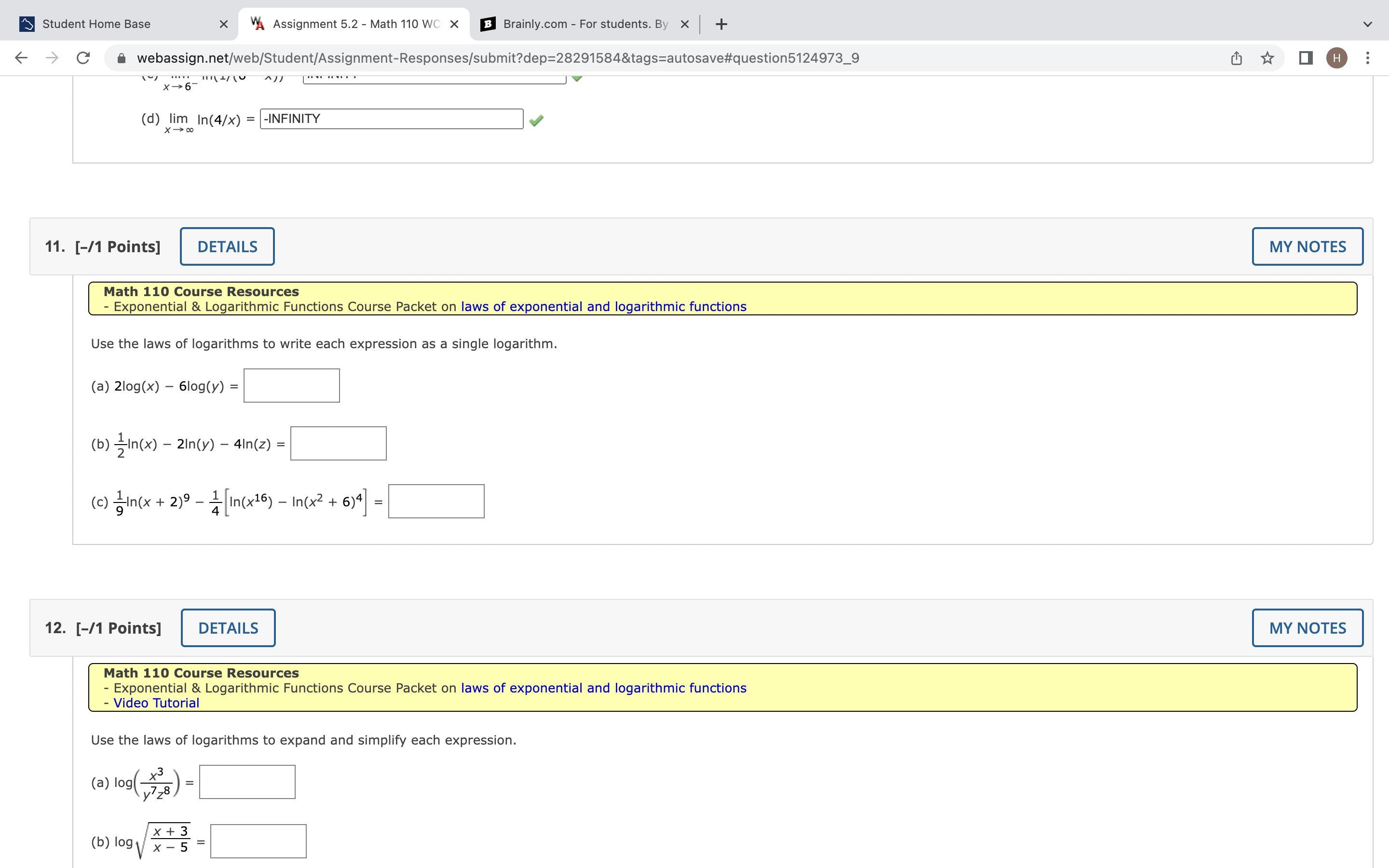Open the profile avatar H menu
Screen dimensions: 1389x868
[x=1337, y=58]
